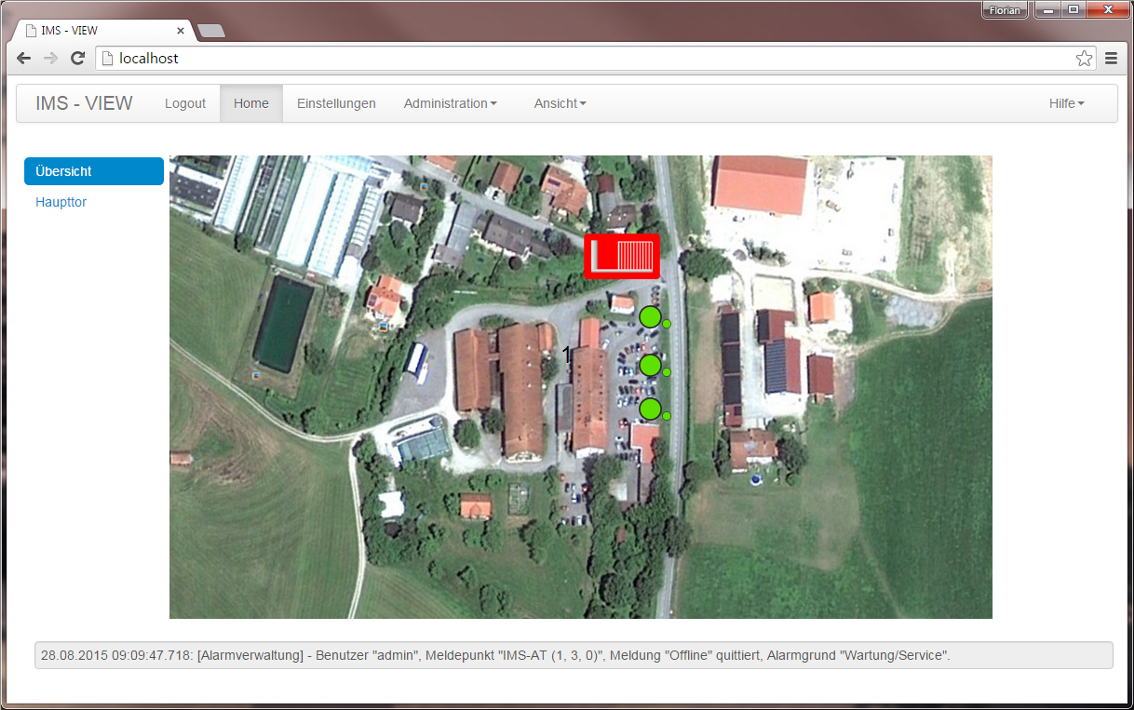Viewport: 1134px width, 710px height.
Task: Click the browser forward arrow
Action: point(50,59)
